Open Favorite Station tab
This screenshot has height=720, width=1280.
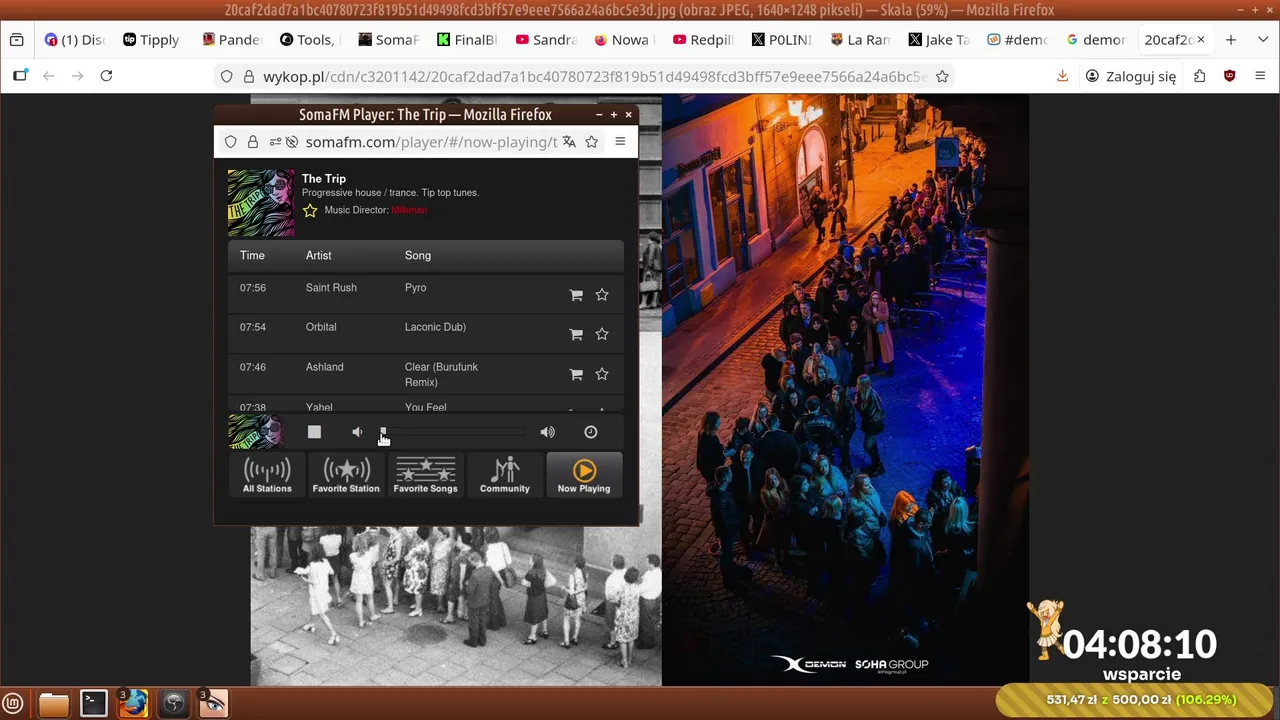[x=346, y=475]
